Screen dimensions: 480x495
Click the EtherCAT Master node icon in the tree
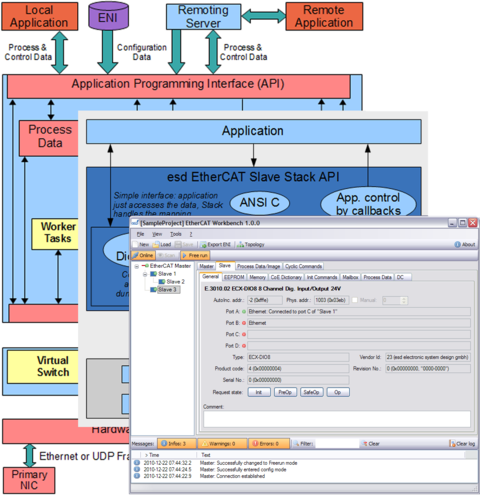(x=145, y=266)
